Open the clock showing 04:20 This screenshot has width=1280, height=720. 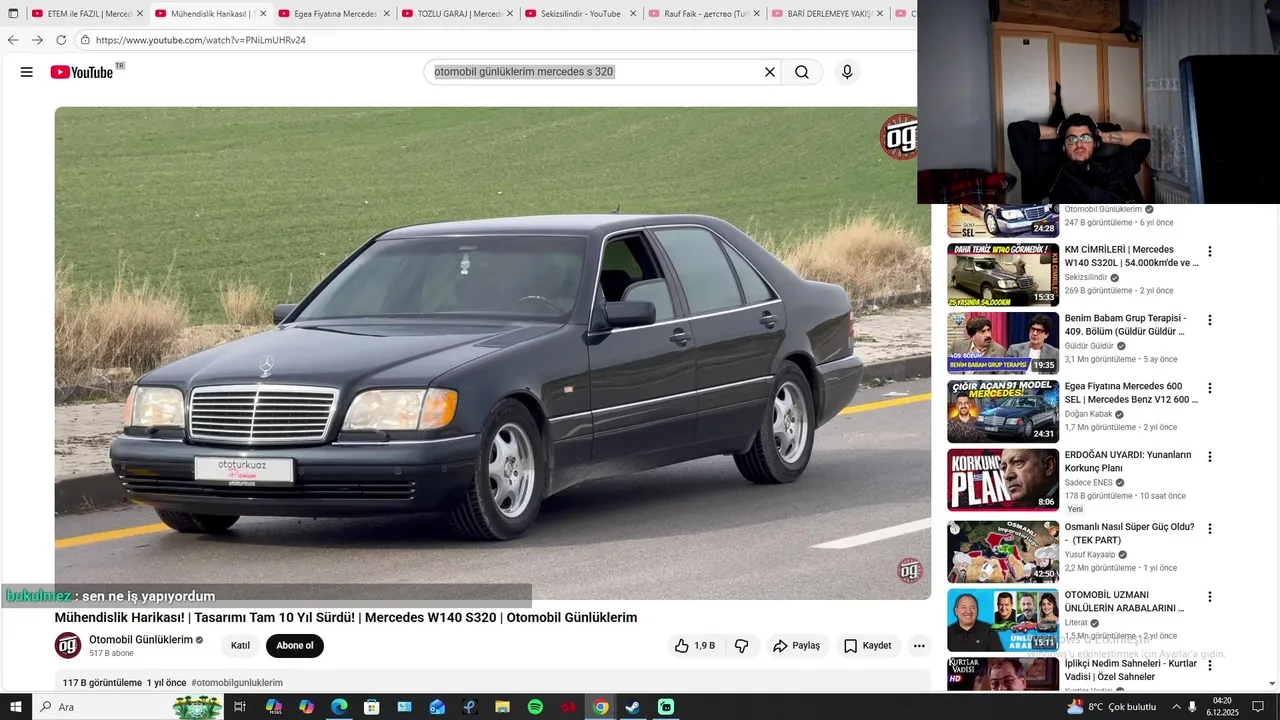click(1222, 707)
